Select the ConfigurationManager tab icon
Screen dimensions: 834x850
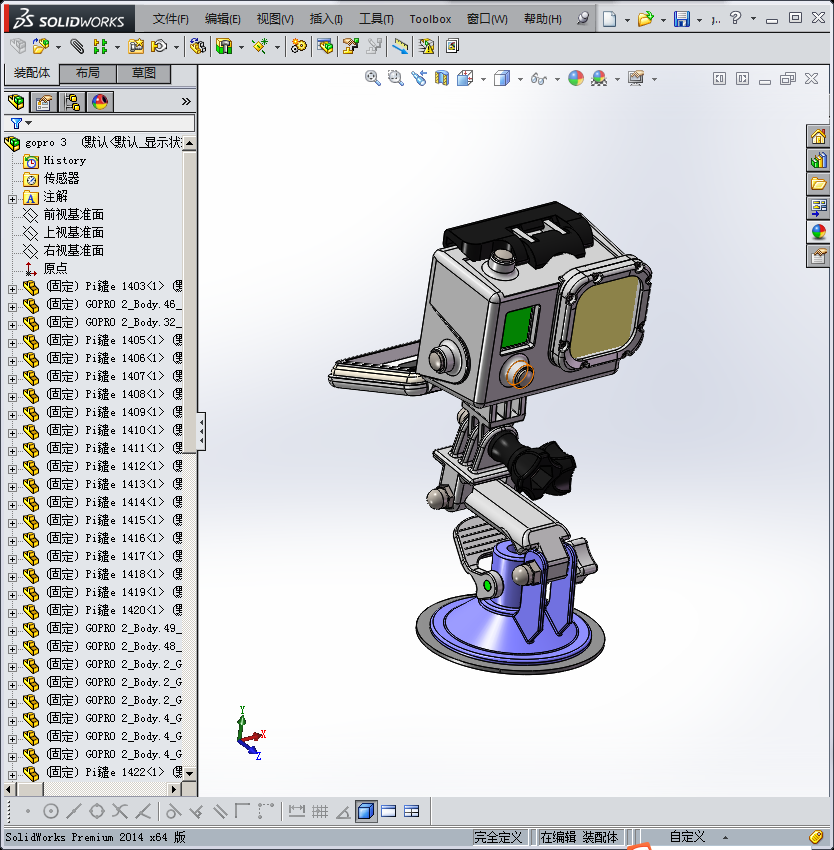(72, 101)
